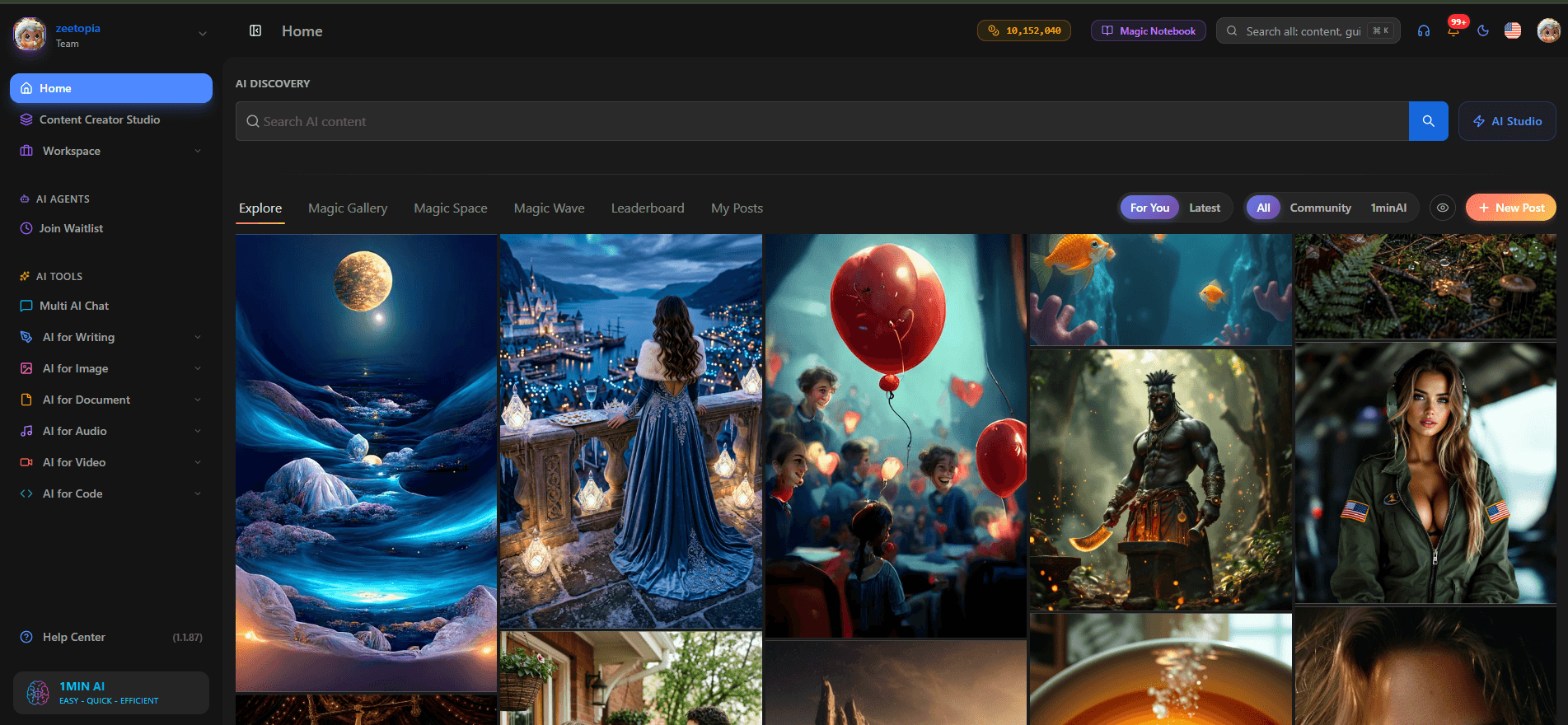Open notifications bell with 99+ badge
Image resolution: width=1568 pixels, height=725 pixels.
pyautogui.click(x=1453, y=30)
